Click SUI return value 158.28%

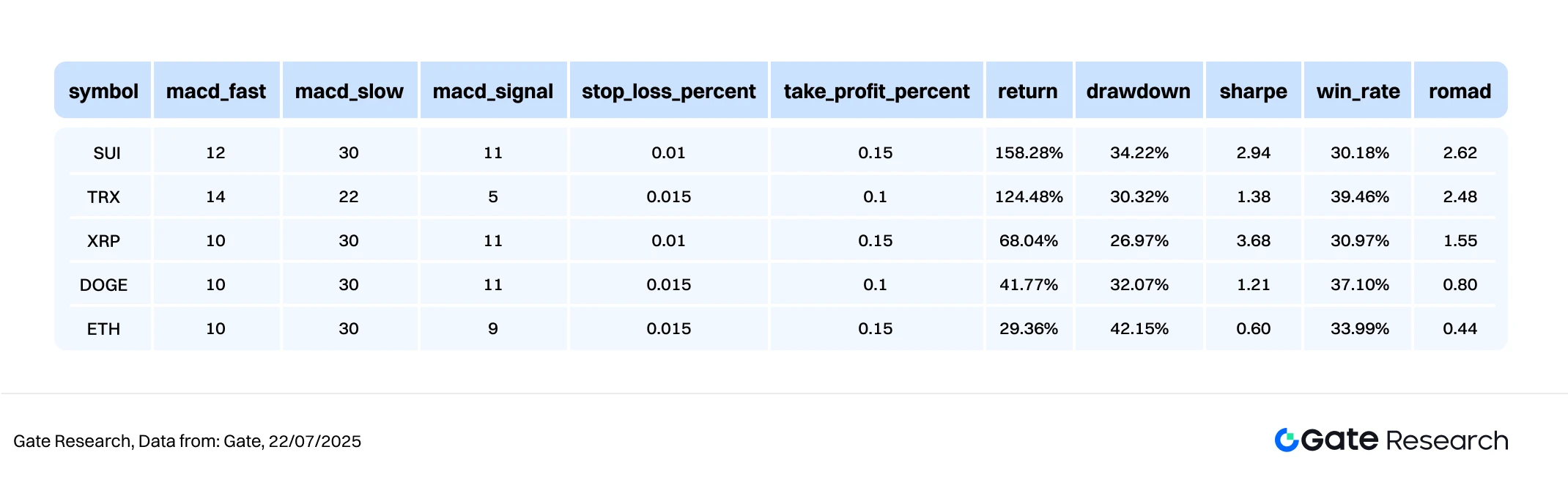click(x=1029, y=153)
